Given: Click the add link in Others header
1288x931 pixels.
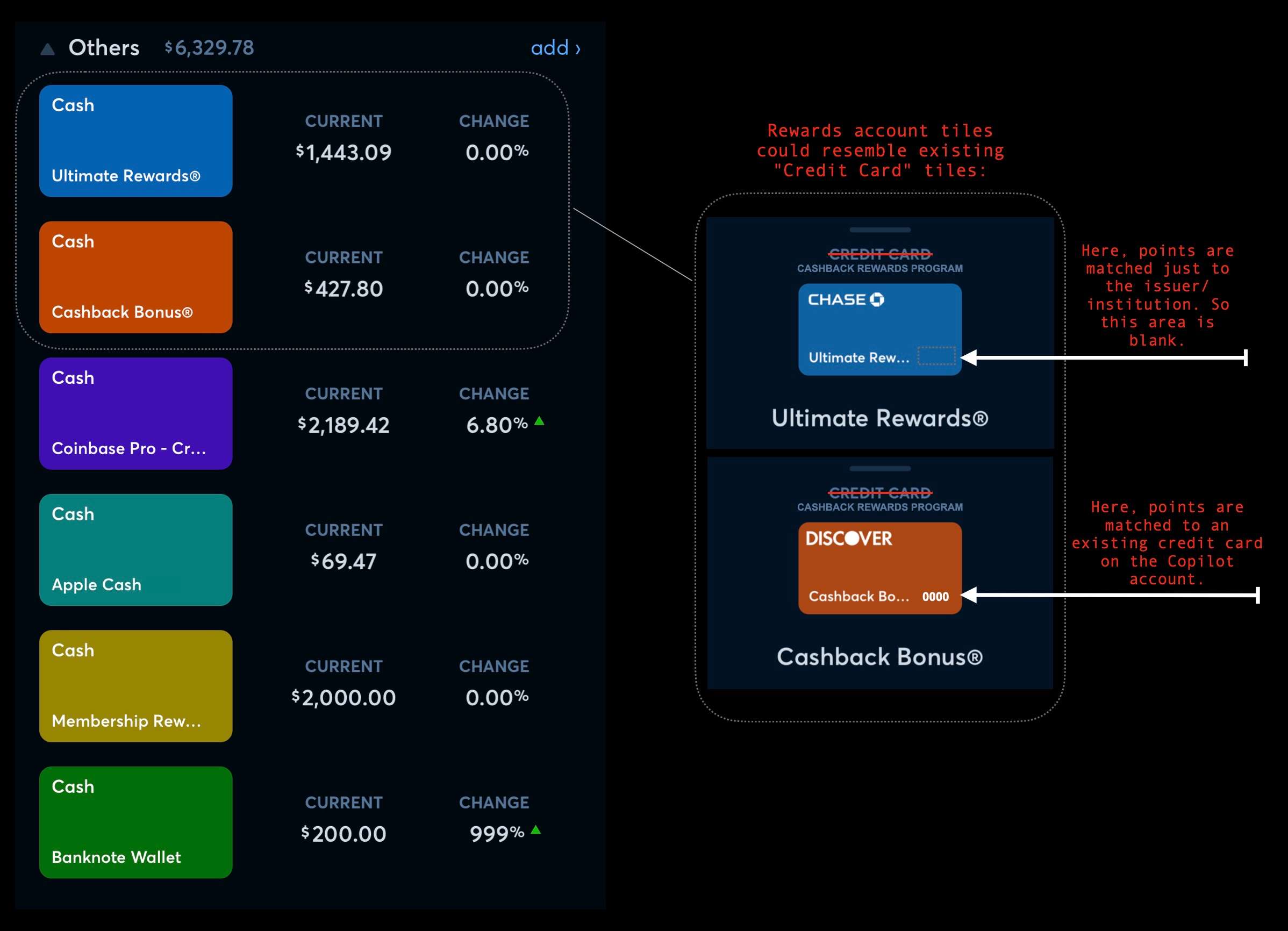Looking at the screenshot, I should point(555,48).
